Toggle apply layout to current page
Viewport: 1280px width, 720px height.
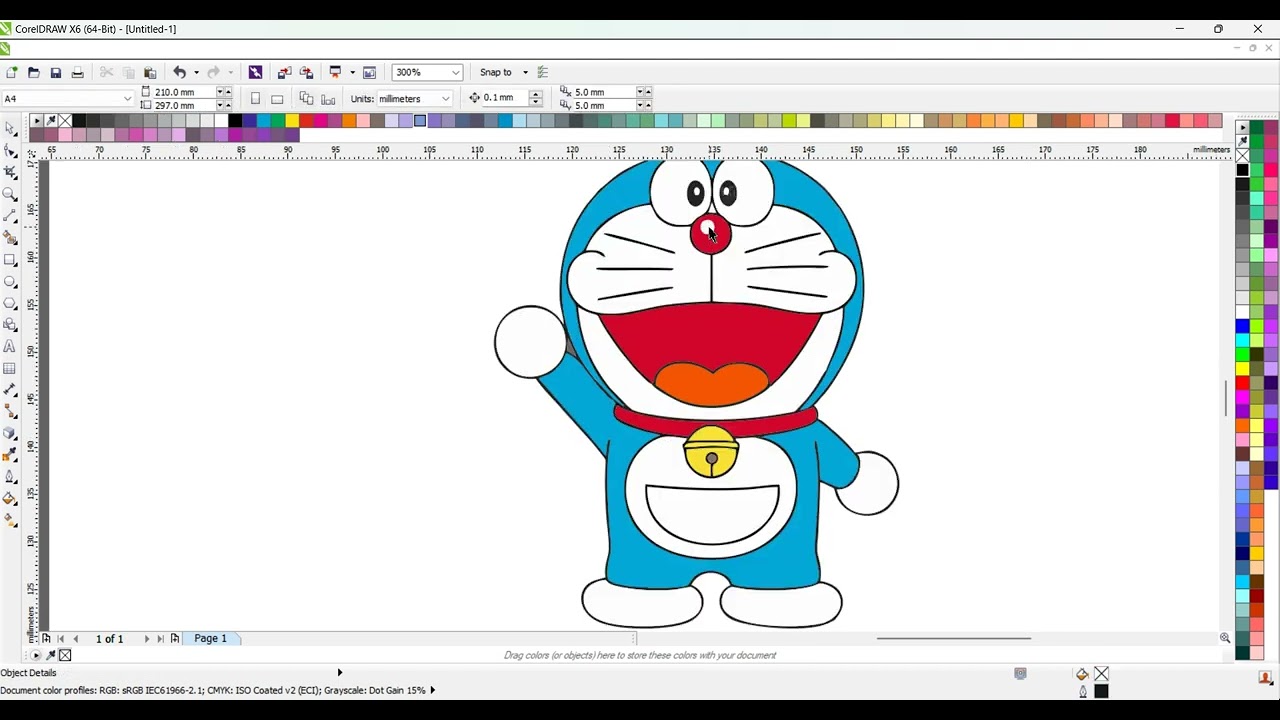328,99
